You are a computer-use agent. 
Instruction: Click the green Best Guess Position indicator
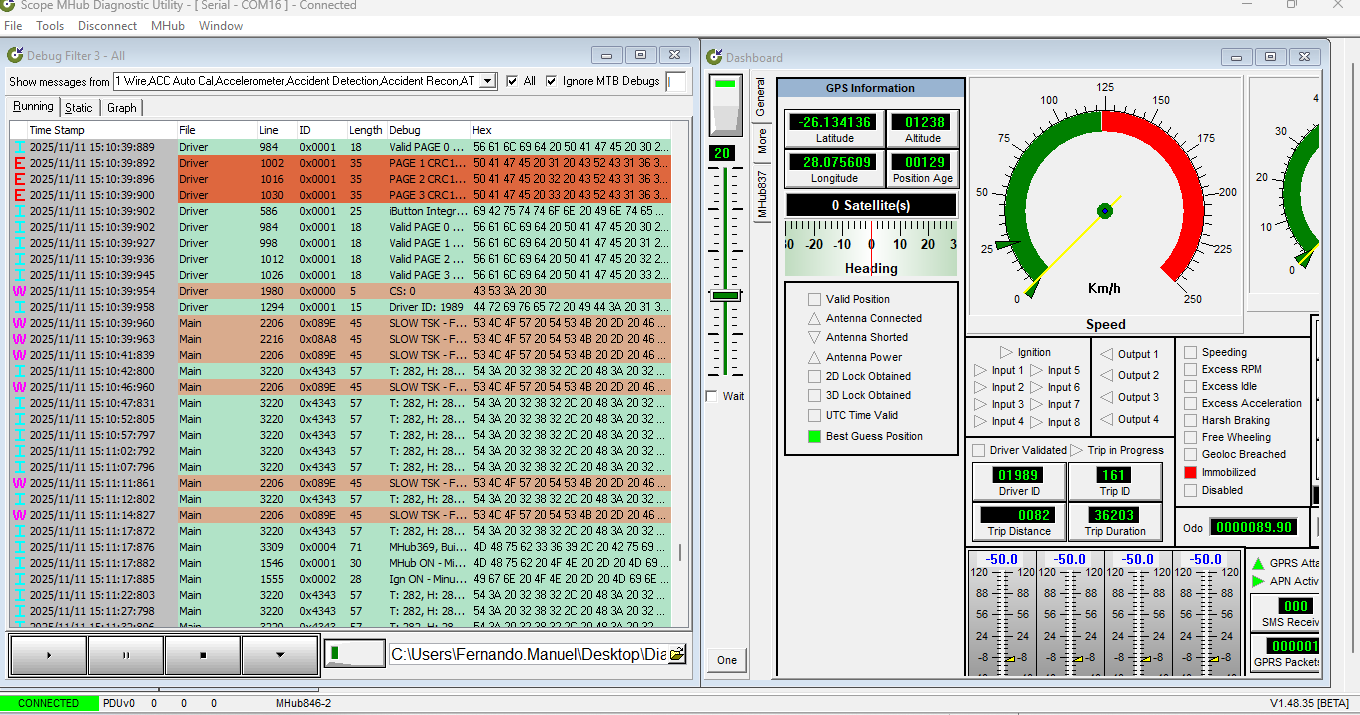tap(814, 436)
